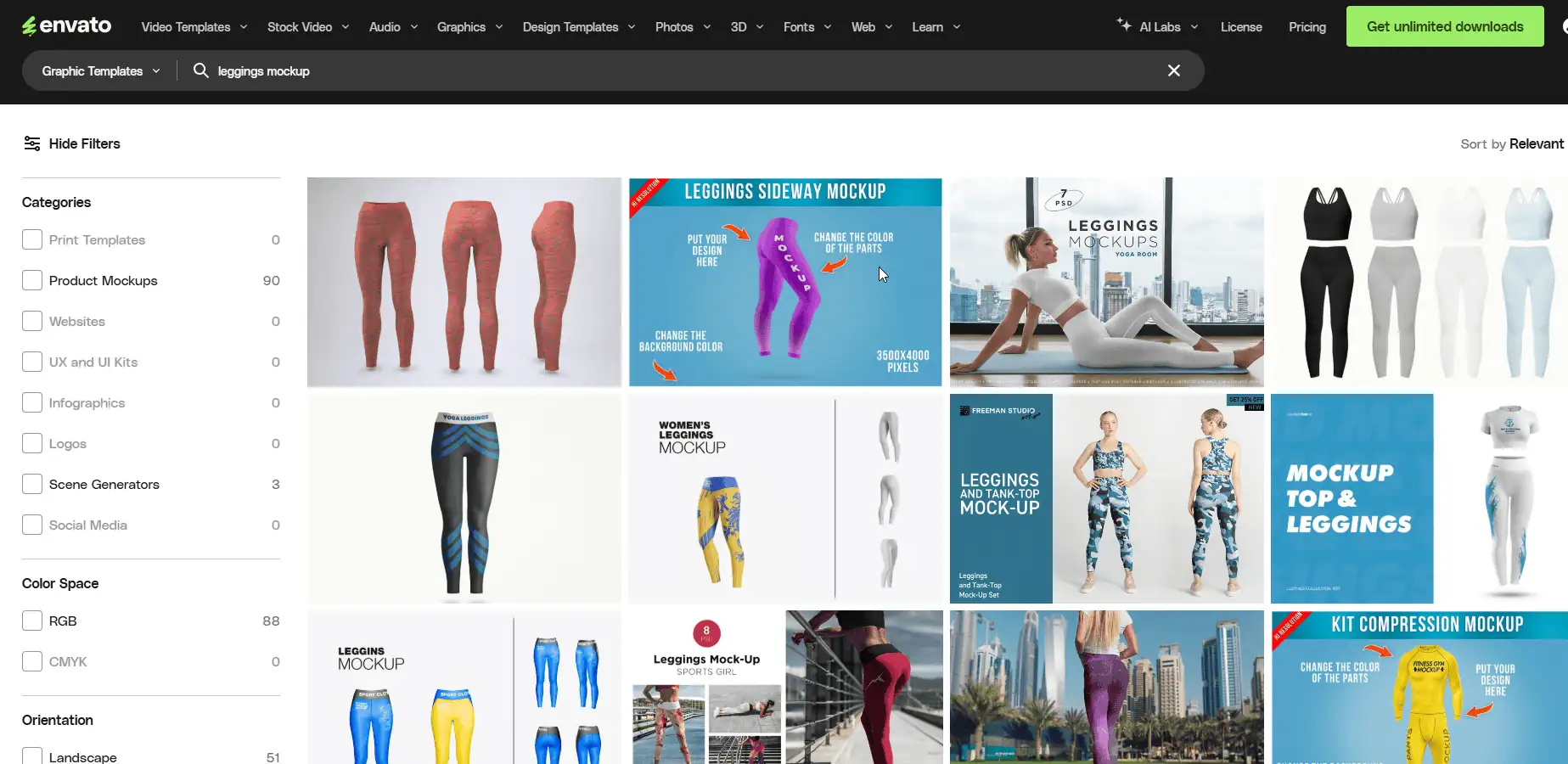Expand the Video Templates menu

click(x=194, y=27)
